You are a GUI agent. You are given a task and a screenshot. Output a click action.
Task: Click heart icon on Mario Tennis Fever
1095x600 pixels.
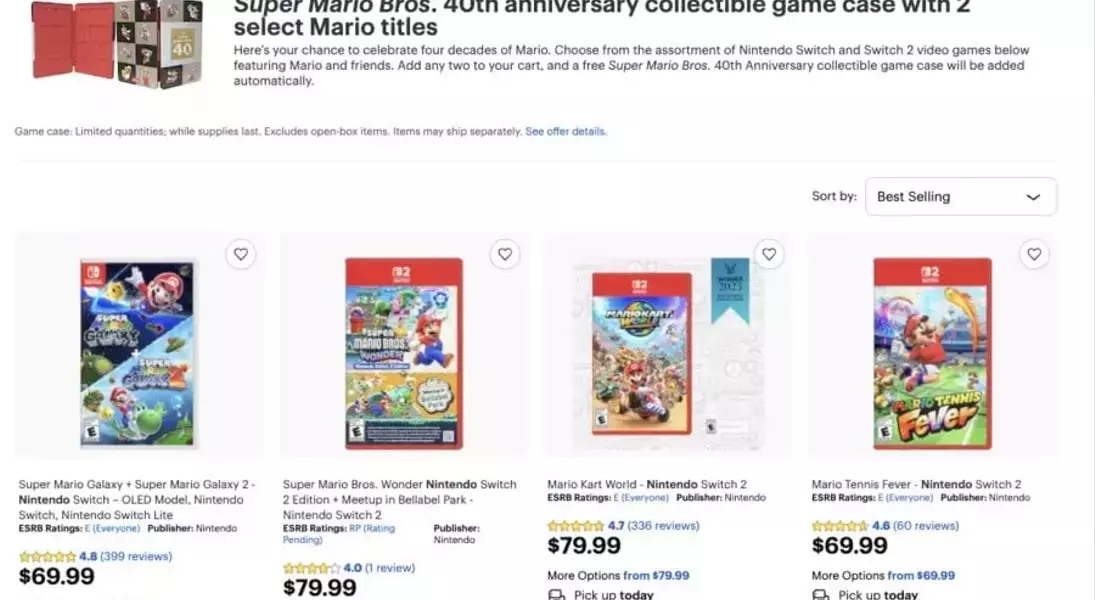click(1034, 255)
